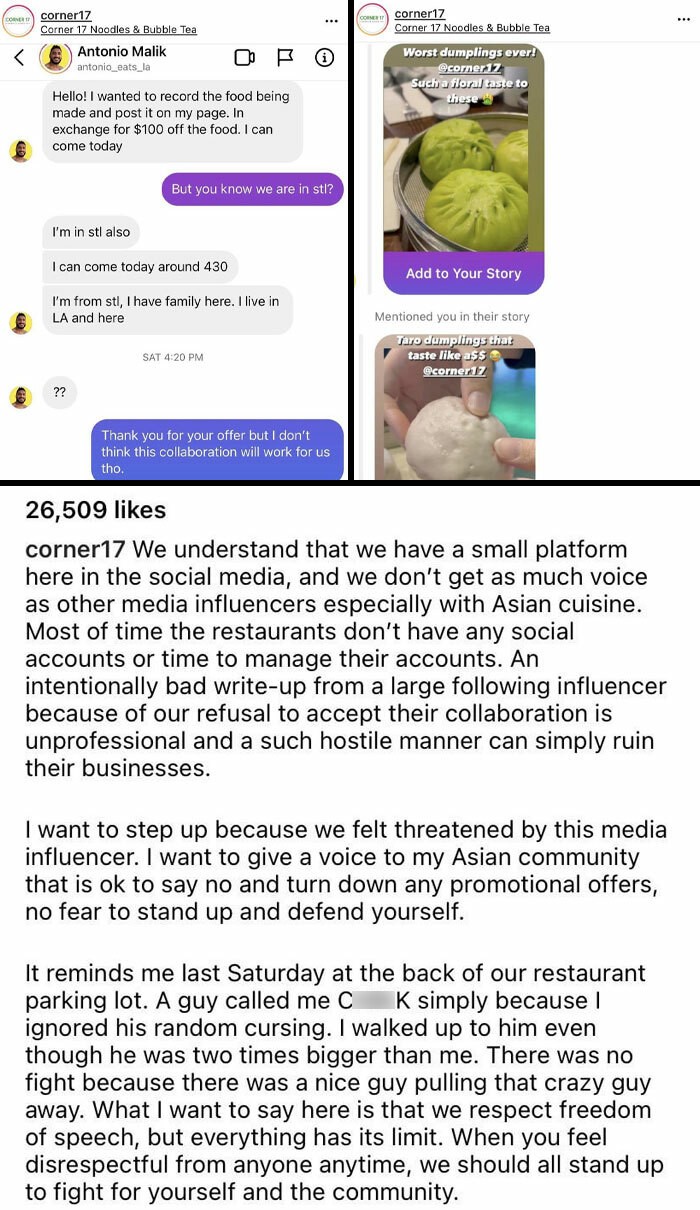Viewport: 700px width, 1210px height.
Task: Tap the flag icon to report chat
Action: pyautogui.click(x=284, y=58)
